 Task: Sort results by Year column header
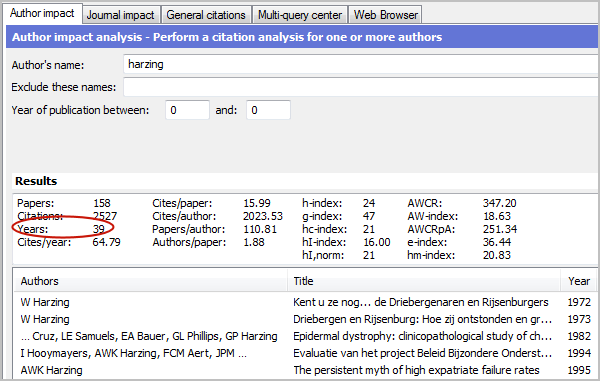point(579,281)
